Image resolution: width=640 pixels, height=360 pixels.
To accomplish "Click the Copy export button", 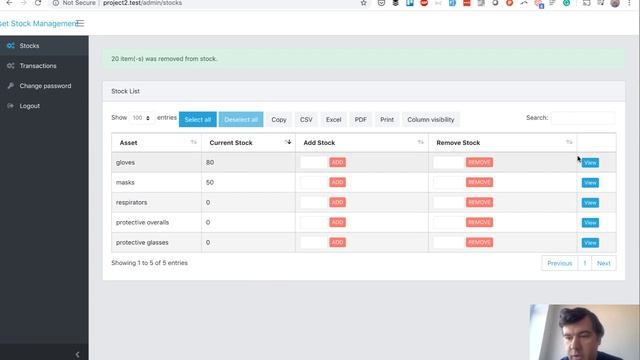I will tap(279, 120).
